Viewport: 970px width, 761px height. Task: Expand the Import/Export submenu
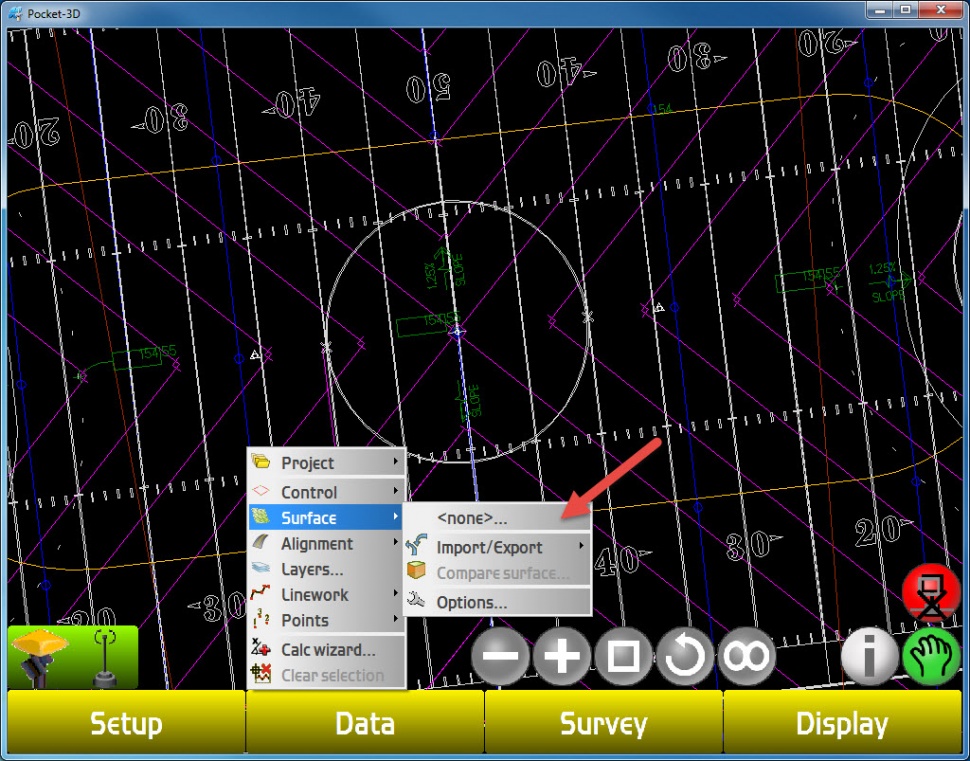[497, 548]
